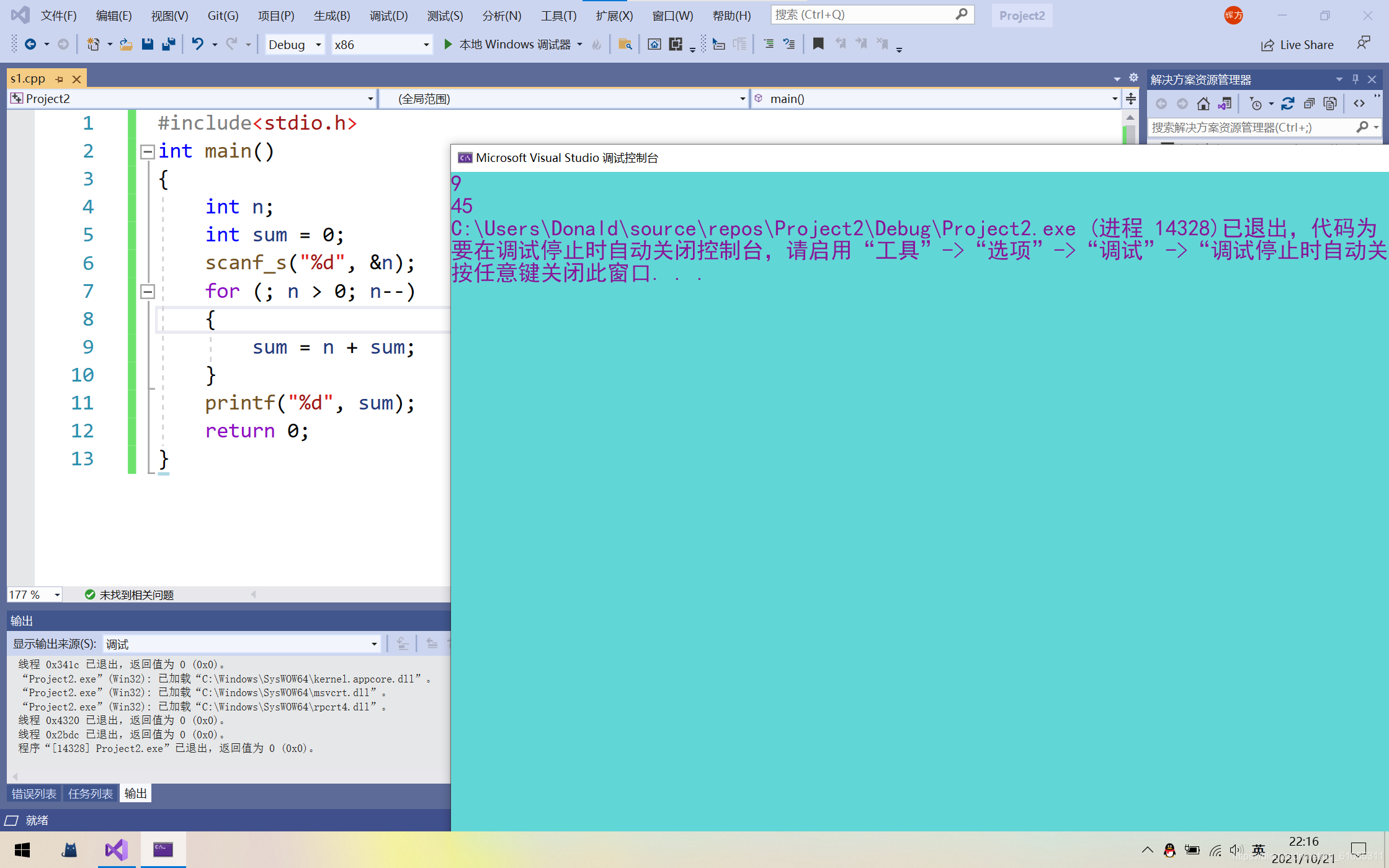This screenshot has height=868, width=1389.
Task: Collapse the for loop outline
Action: (148, 292)
